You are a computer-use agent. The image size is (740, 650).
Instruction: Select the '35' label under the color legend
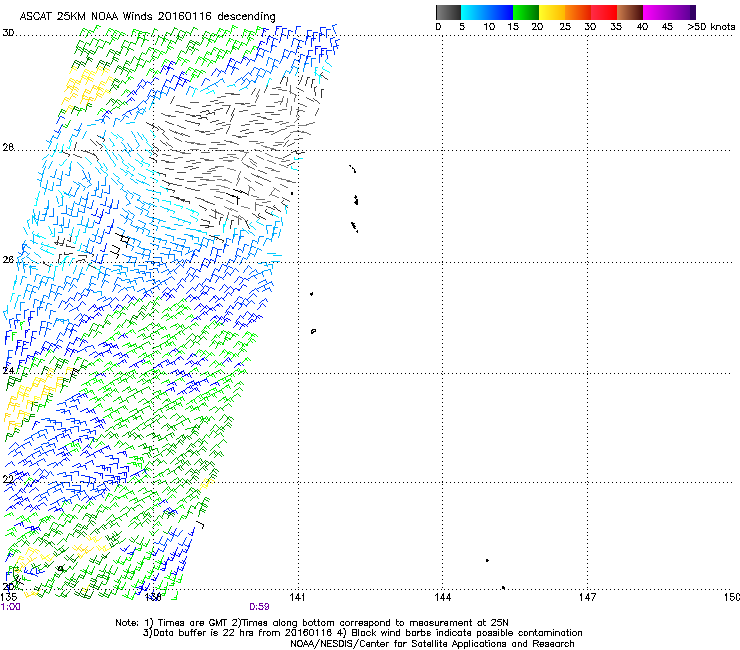(x=616, y=27)
